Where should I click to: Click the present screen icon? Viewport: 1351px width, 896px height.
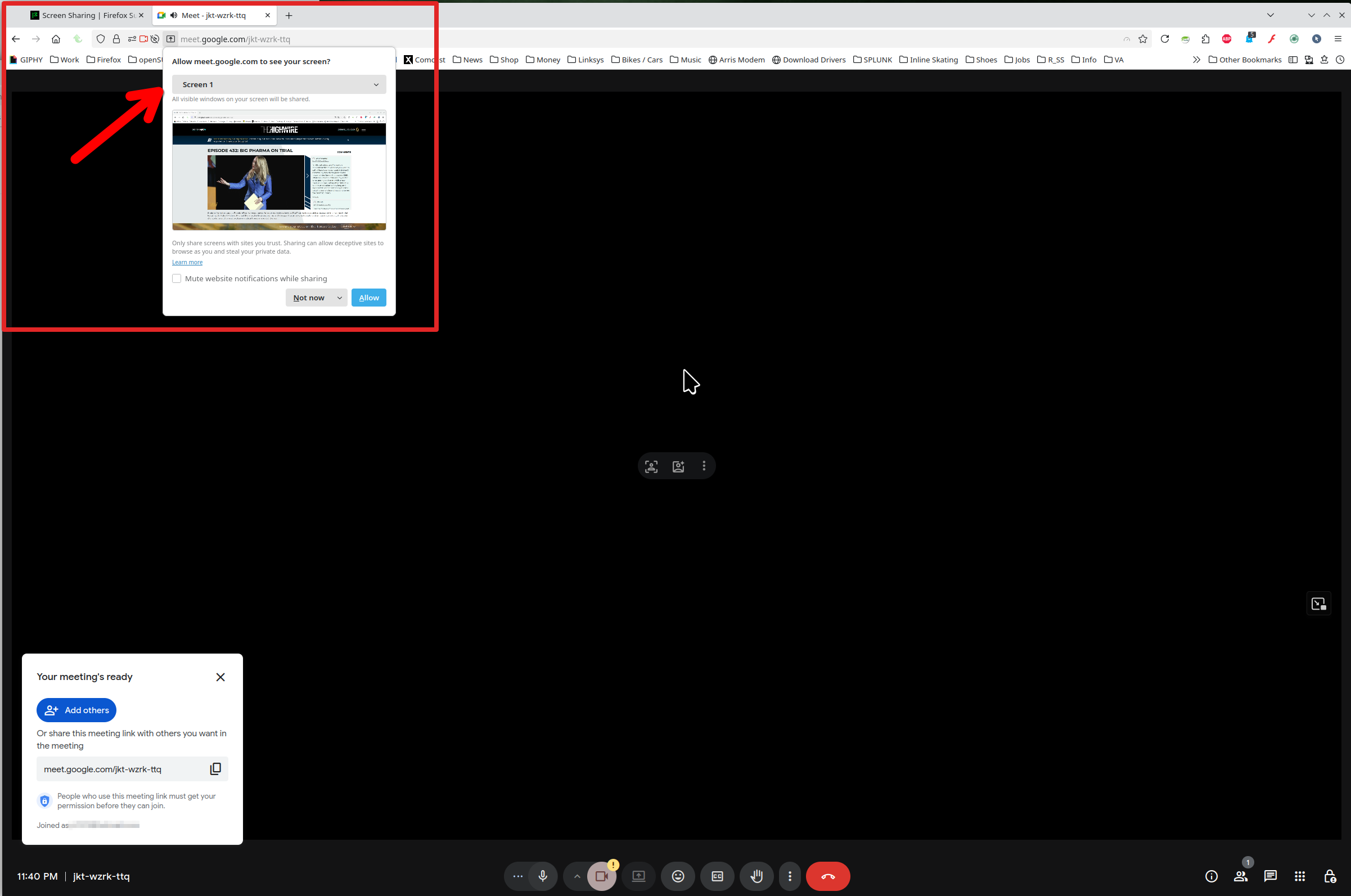point(638,876)
